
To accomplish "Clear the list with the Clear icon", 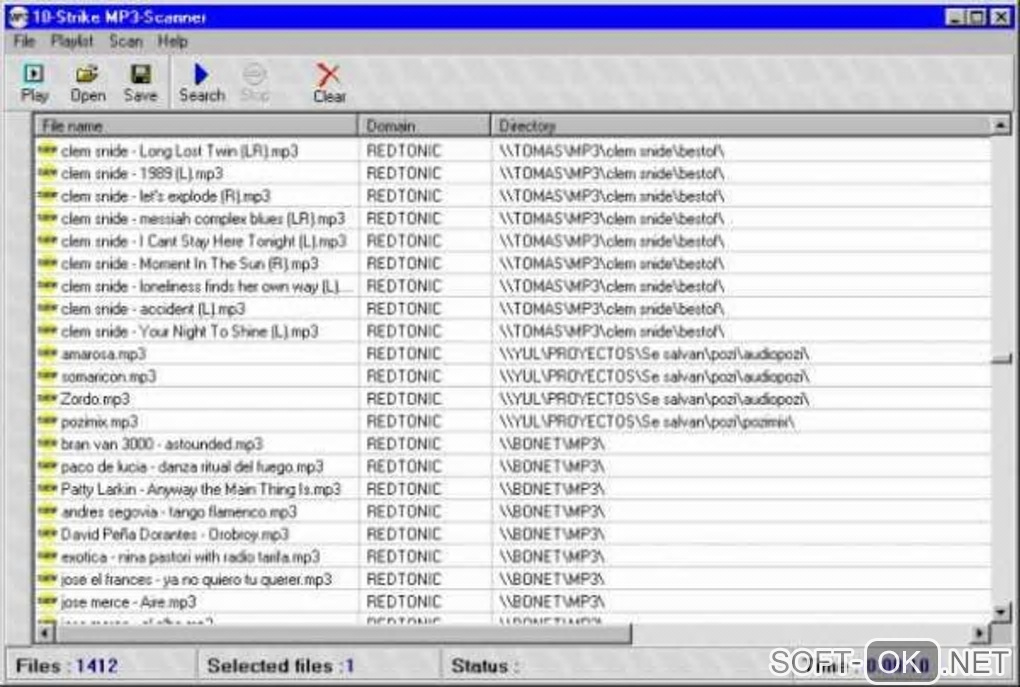I will (329, 83).
